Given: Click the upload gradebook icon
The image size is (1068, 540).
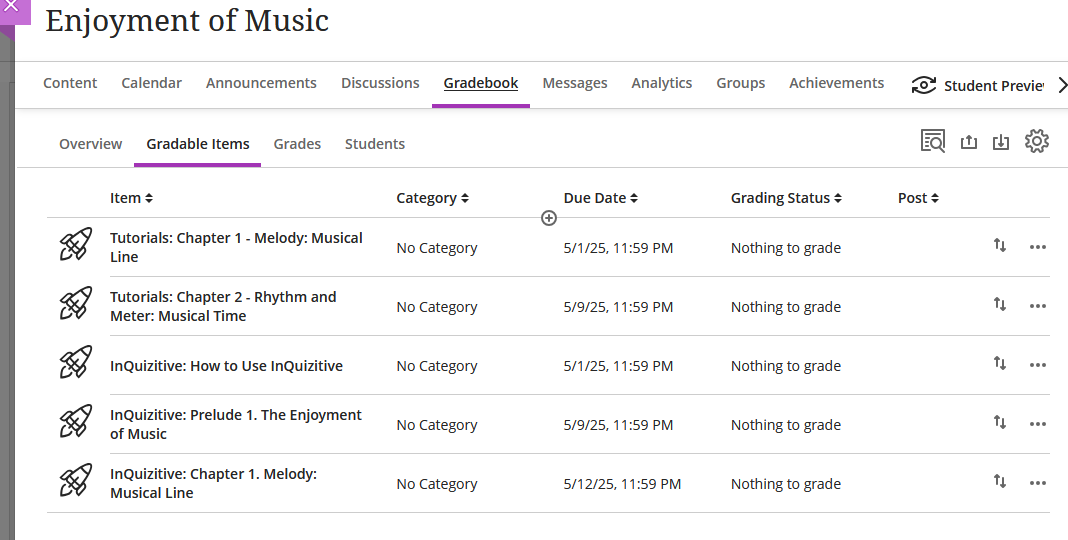Looking at the screenshot, I should pyautogui.click(x=968, y=143).
